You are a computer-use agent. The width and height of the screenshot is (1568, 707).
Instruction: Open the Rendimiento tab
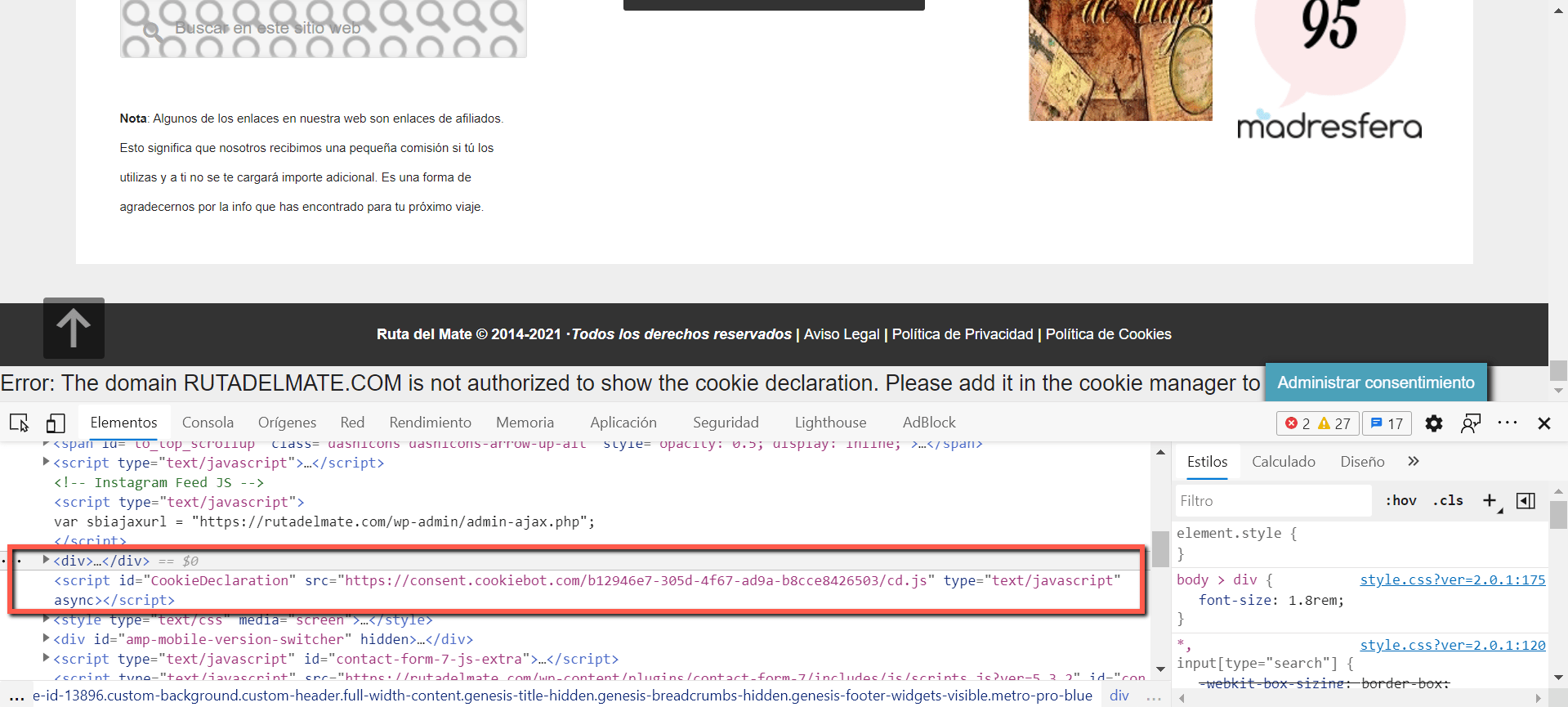point(430,423)
